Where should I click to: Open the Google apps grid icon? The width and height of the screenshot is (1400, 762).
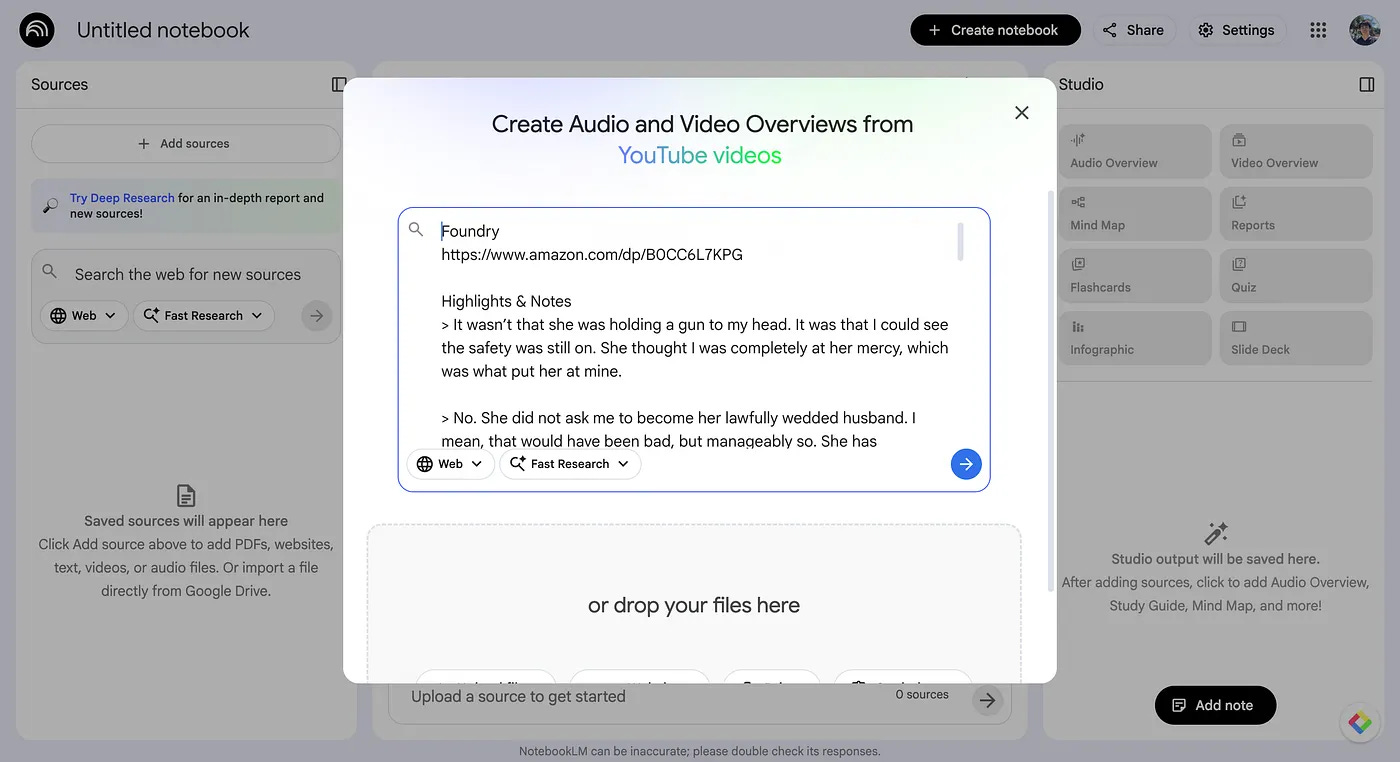pos(1318,30)
